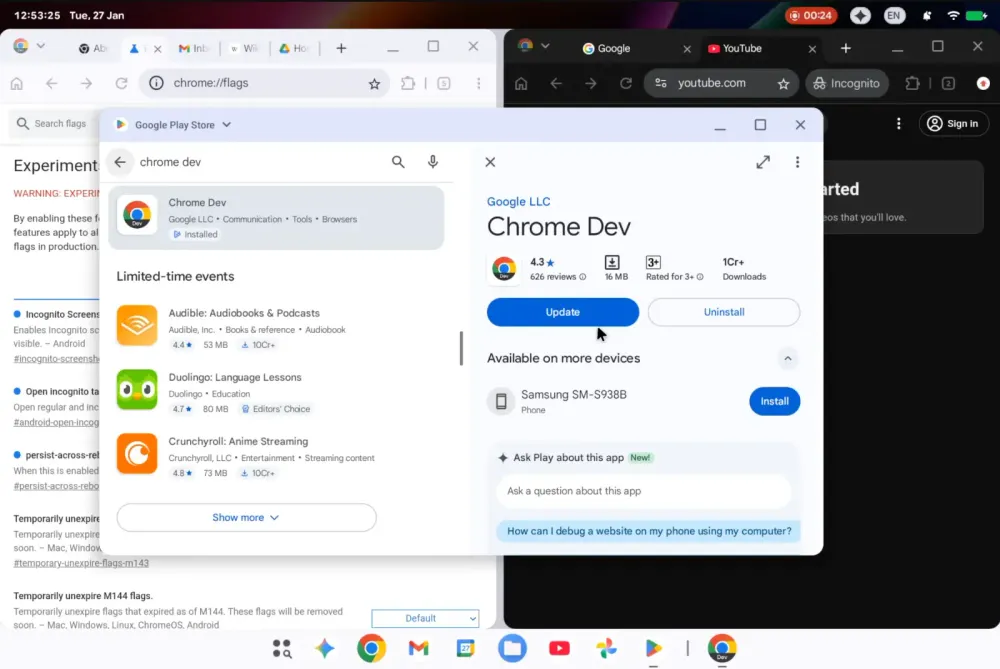This screenshot has height=669, width=1000.
Task: Launch Gemini from the shelf
Action: tap(324, 648)
